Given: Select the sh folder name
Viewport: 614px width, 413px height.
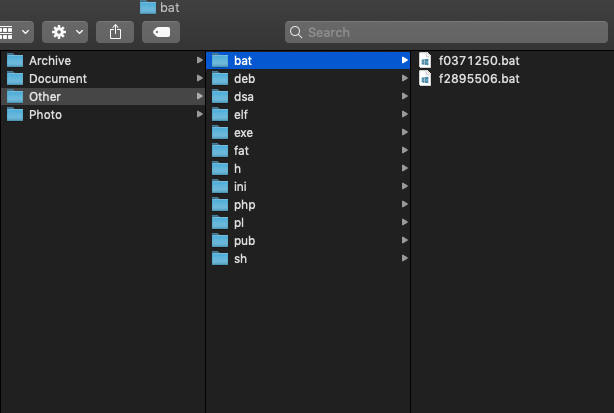Looking at the screenshot, I should [240, 259].
